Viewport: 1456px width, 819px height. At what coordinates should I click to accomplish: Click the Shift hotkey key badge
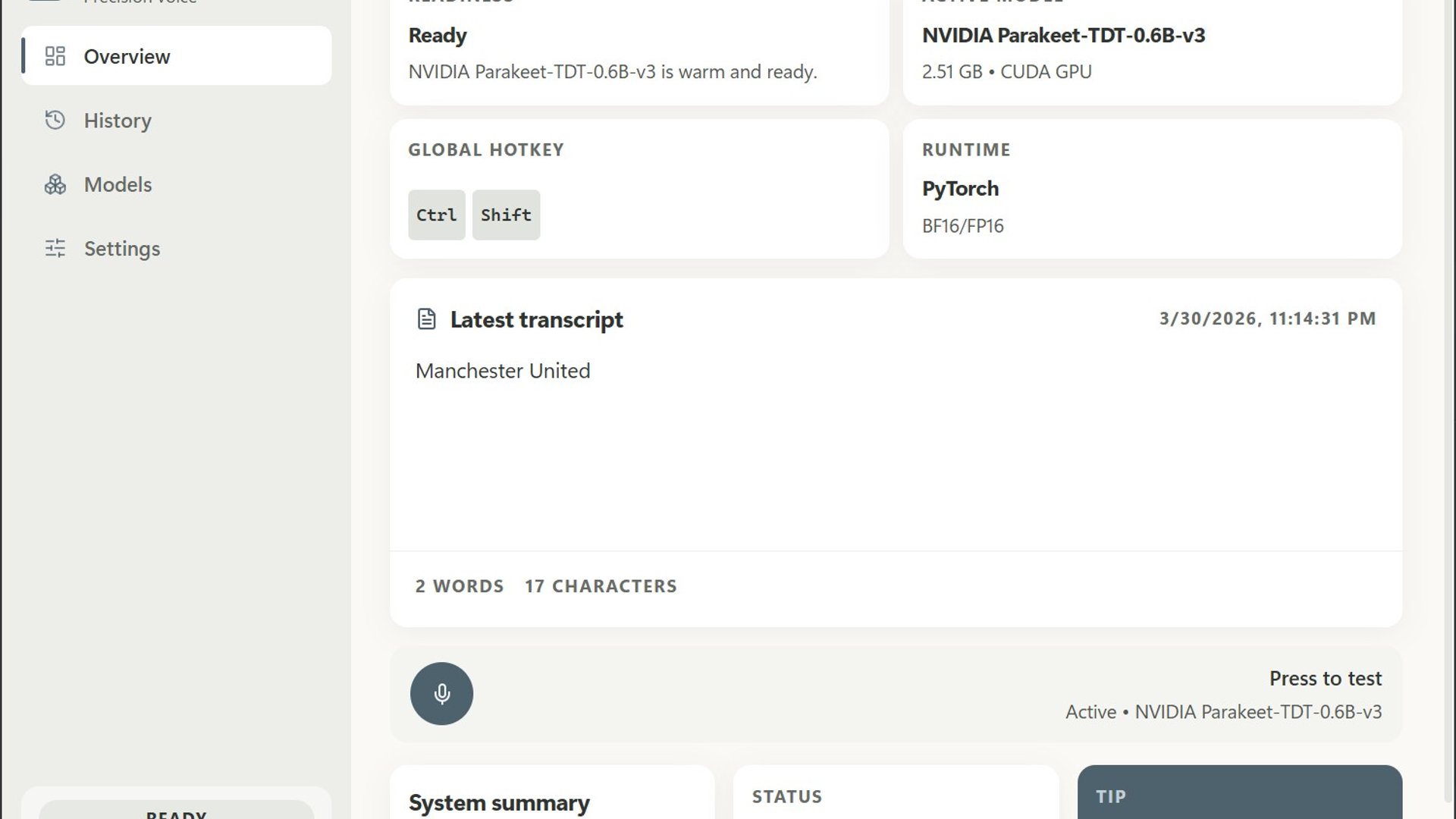pos(506,215)
